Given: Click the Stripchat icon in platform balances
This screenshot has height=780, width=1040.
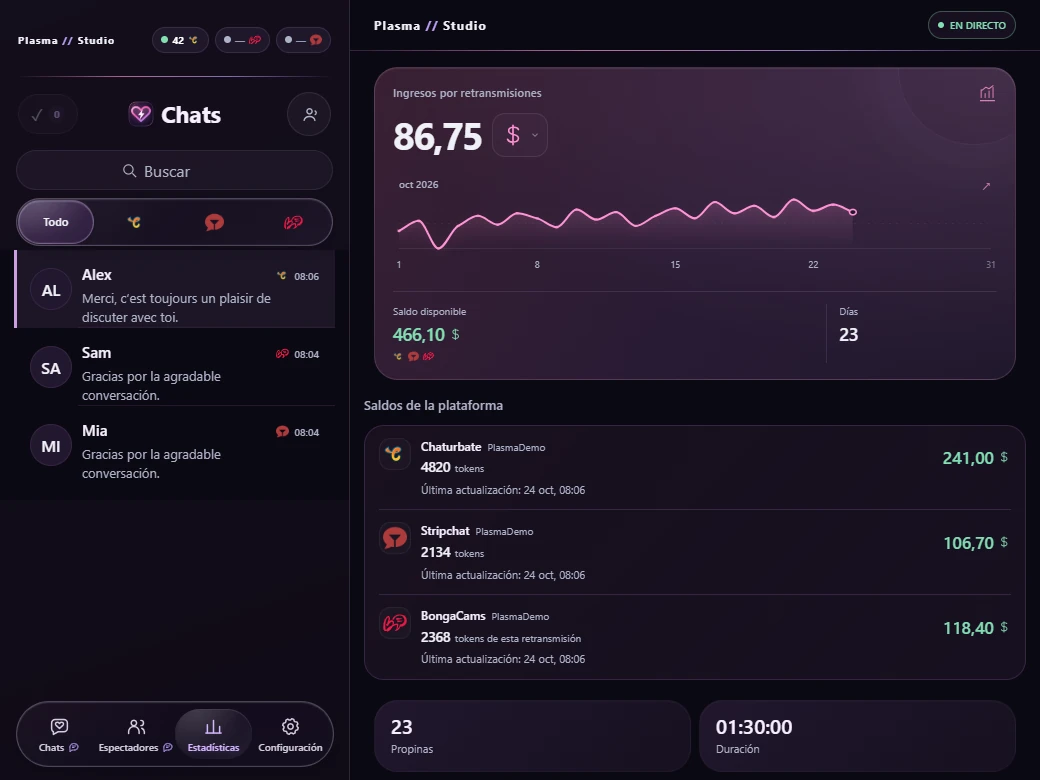Looking at the screenshot, I should [x=395, y=538].
